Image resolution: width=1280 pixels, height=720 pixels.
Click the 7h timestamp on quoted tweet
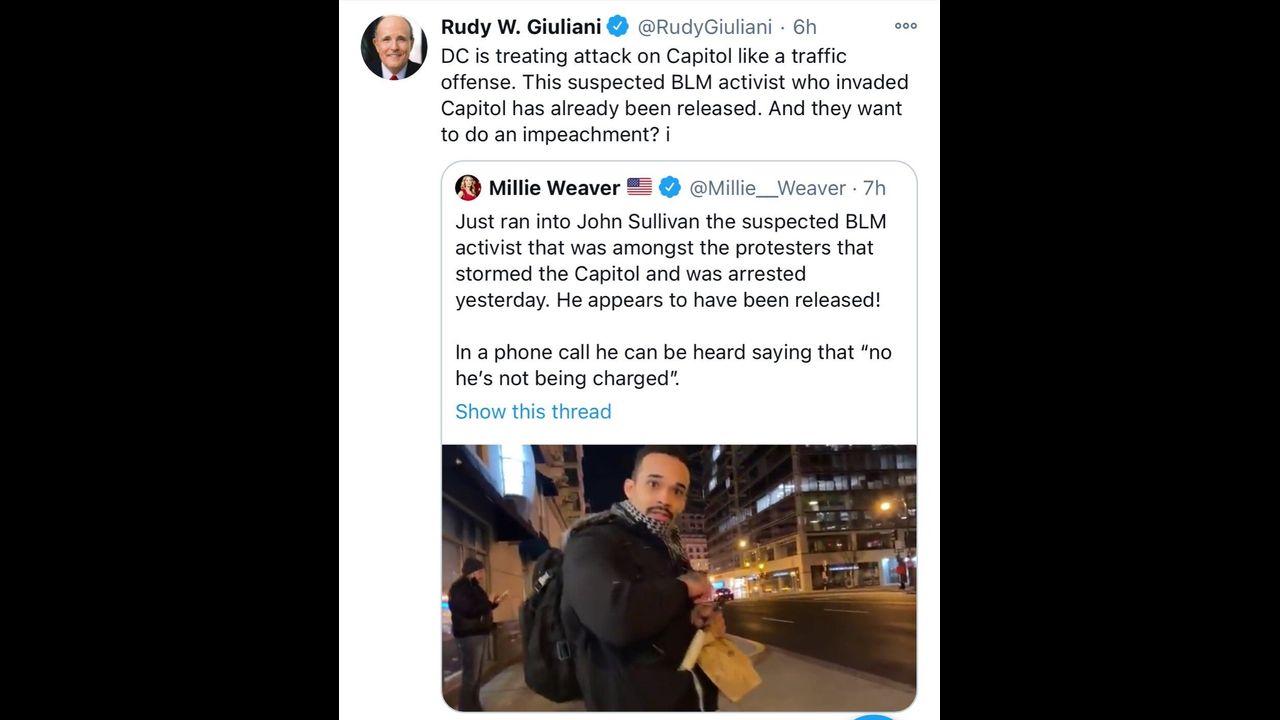[874, 187]
